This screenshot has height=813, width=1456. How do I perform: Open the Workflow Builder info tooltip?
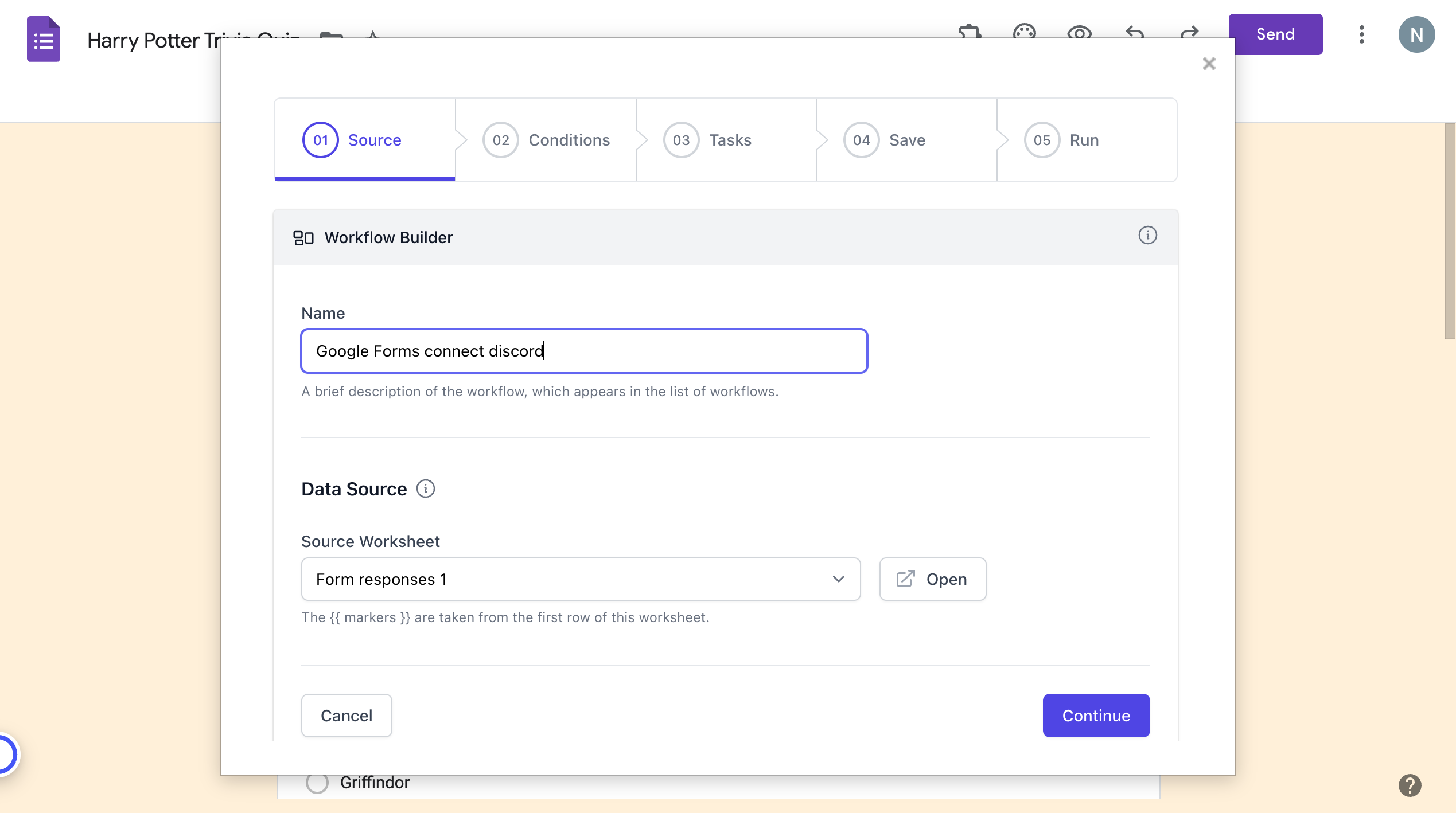coord(1147,235)
